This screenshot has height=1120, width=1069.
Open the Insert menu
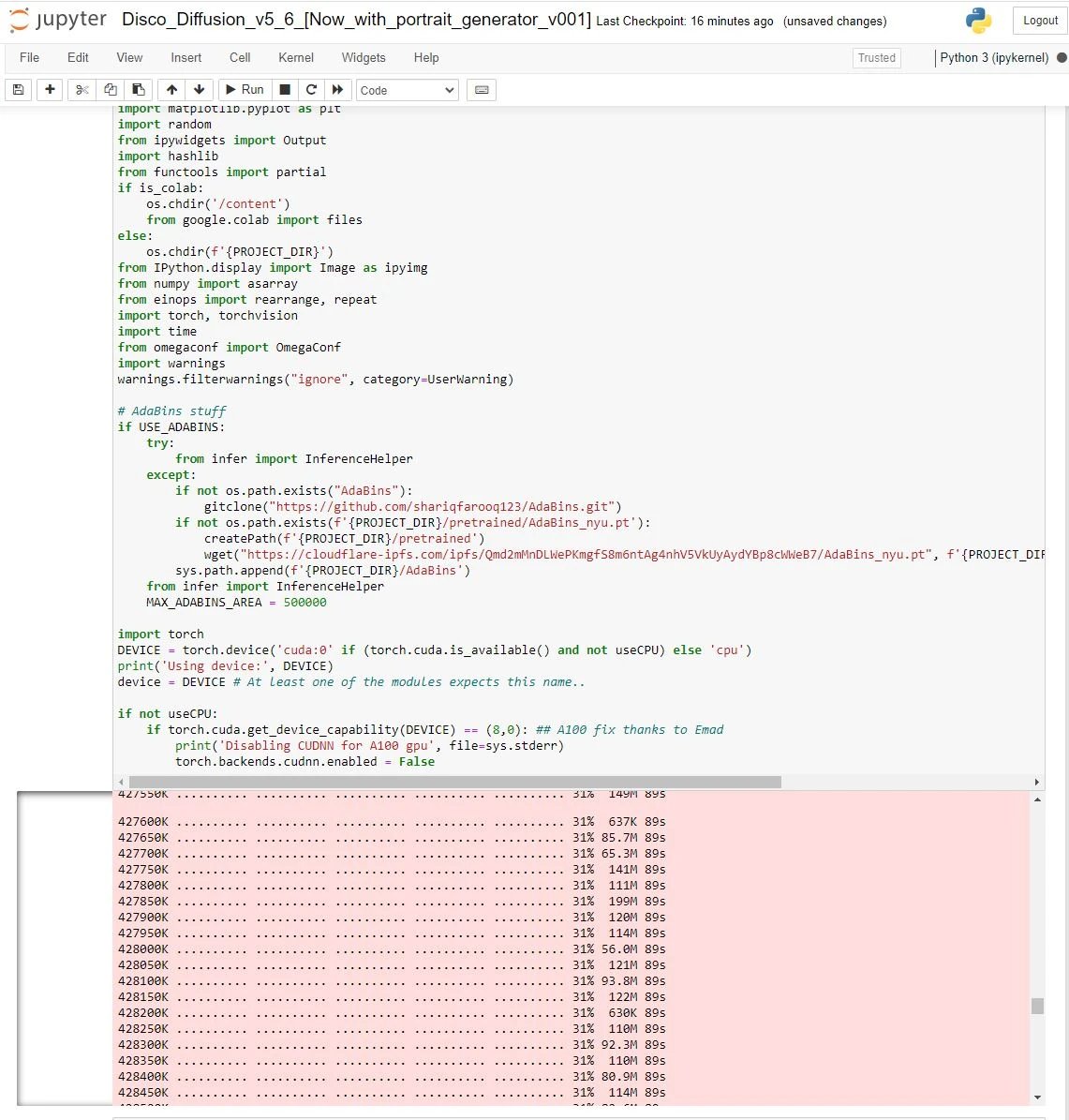186,58
